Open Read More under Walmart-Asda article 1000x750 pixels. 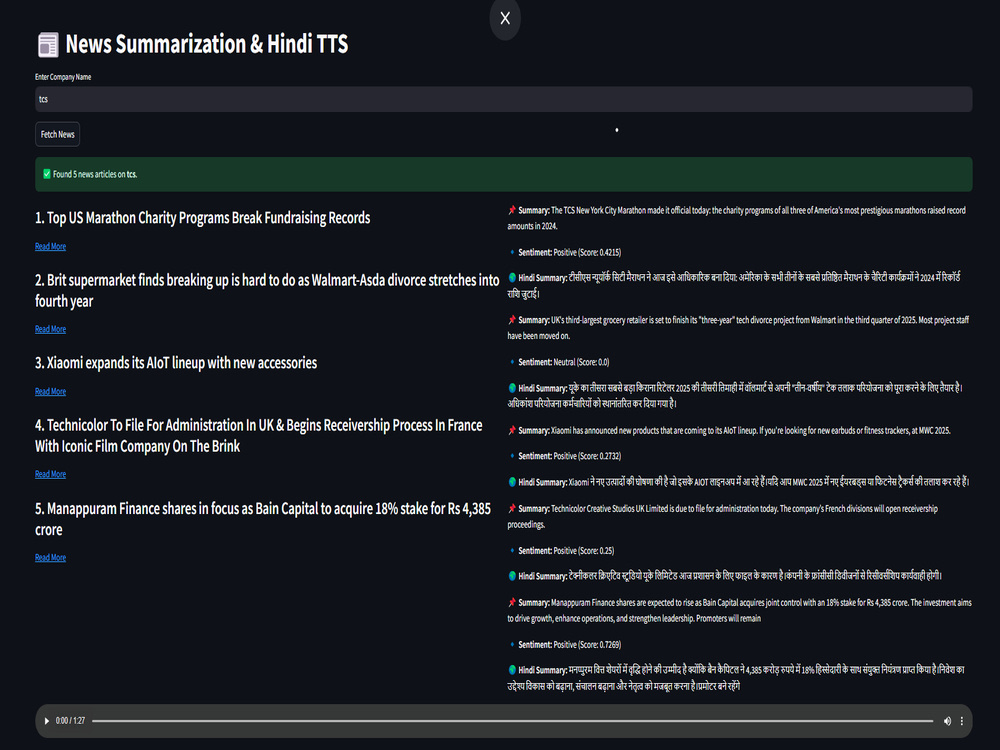point(50,329)
